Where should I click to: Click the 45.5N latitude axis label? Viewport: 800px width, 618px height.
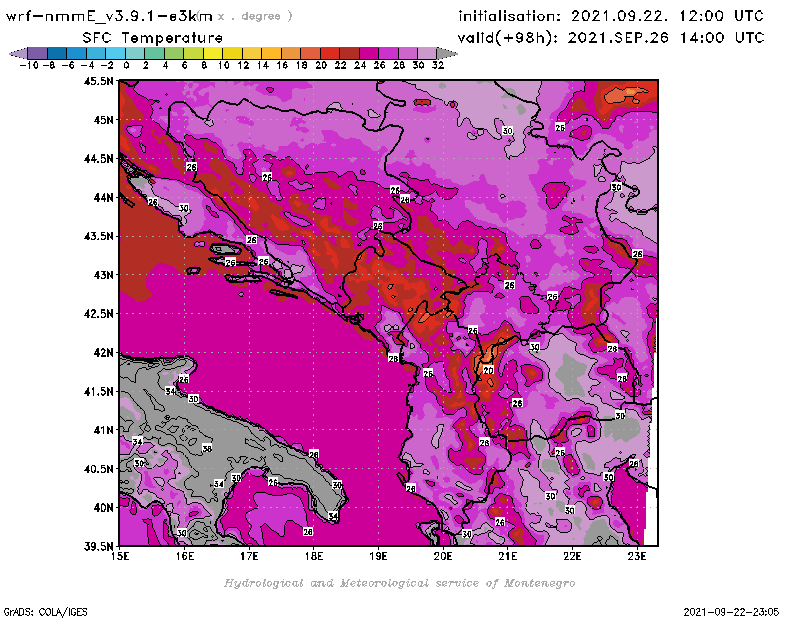[98, 81]
